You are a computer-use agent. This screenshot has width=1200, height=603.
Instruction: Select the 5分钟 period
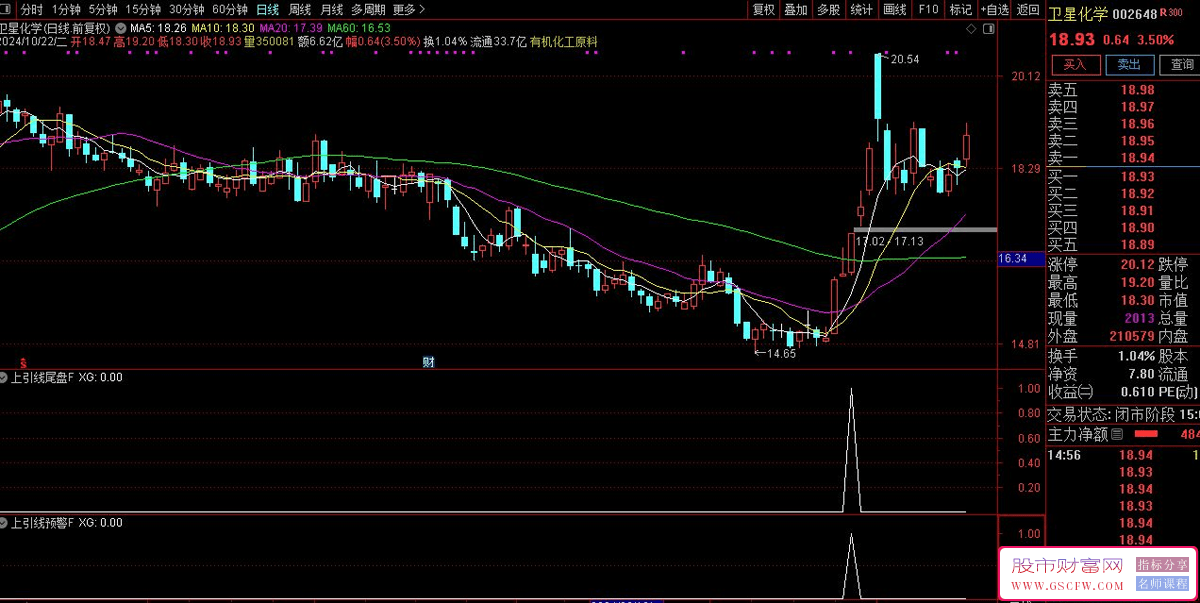point(103,9)
